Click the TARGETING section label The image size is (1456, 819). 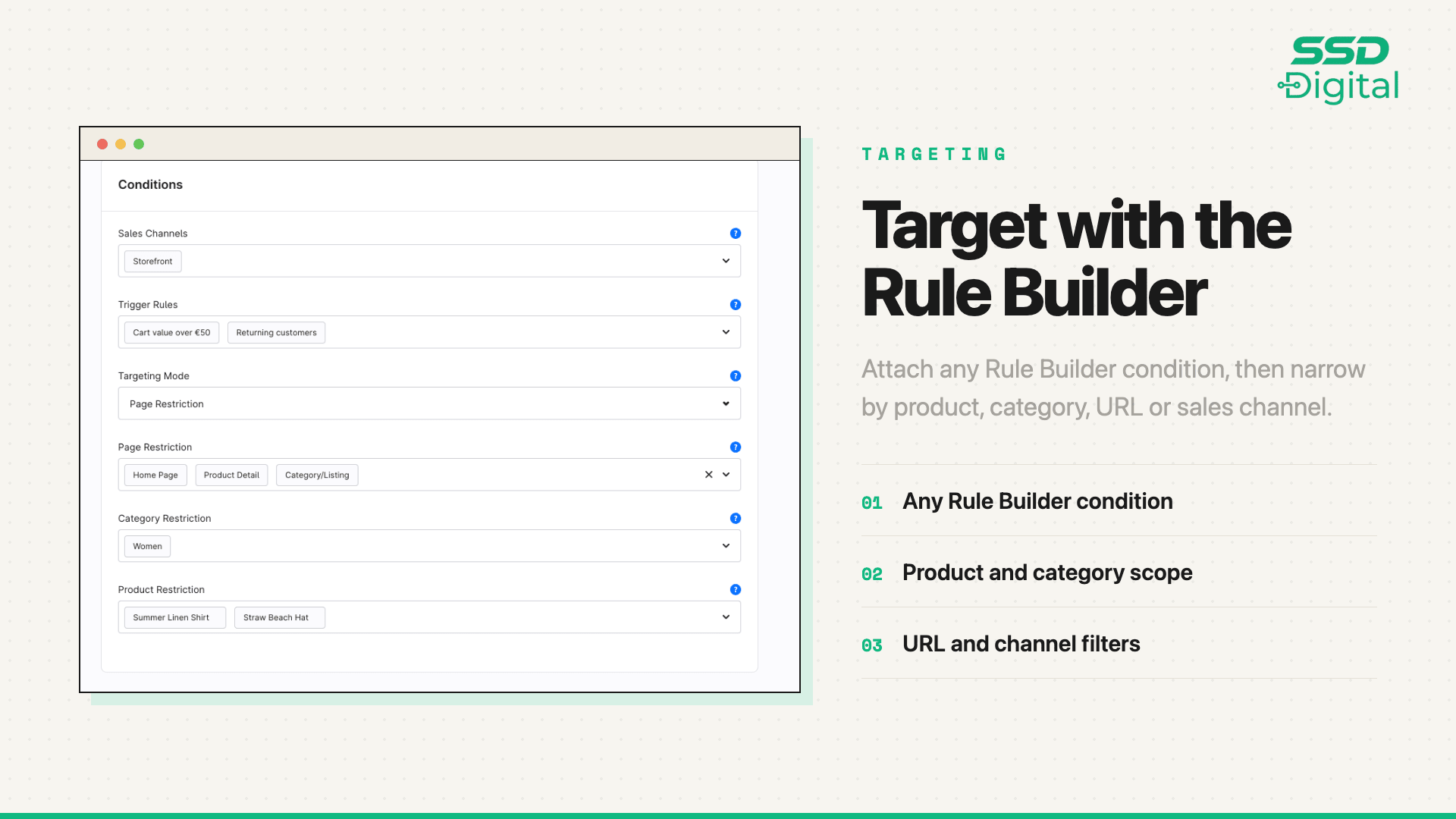(934, 155)
